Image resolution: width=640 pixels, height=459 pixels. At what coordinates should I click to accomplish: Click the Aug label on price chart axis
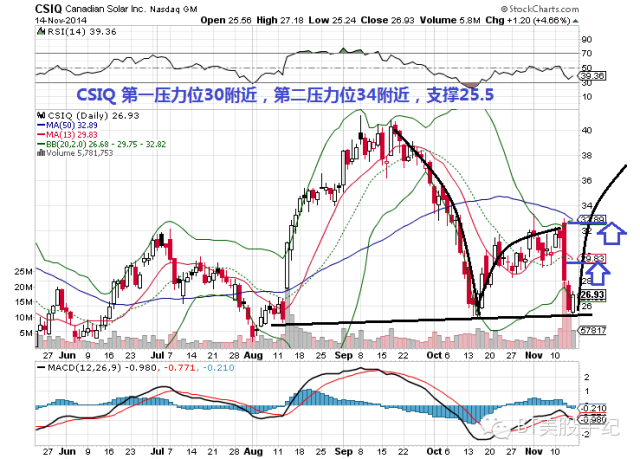[x=253, y=356]
